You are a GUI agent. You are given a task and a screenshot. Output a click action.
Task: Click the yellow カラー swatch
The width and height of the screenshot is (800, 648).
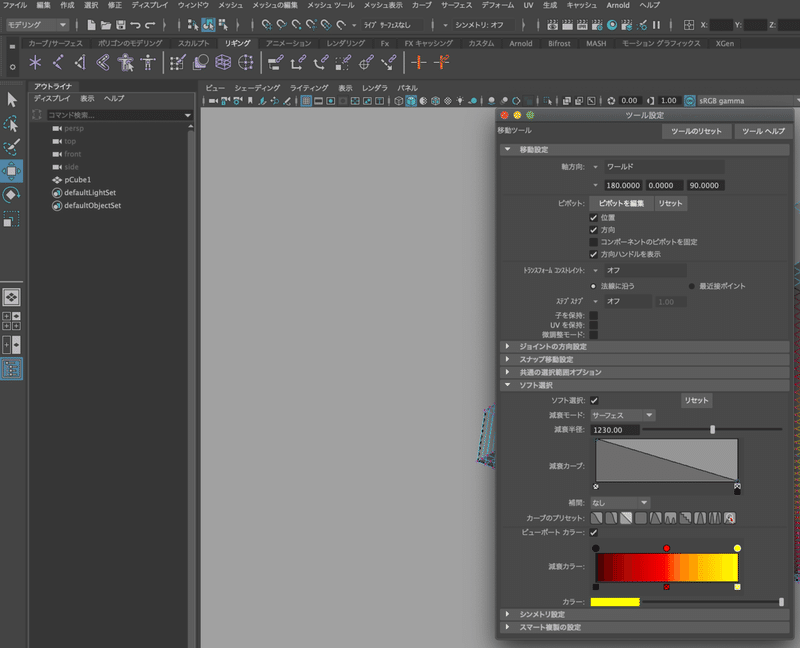pyautogui.click(x=615, y=601)
